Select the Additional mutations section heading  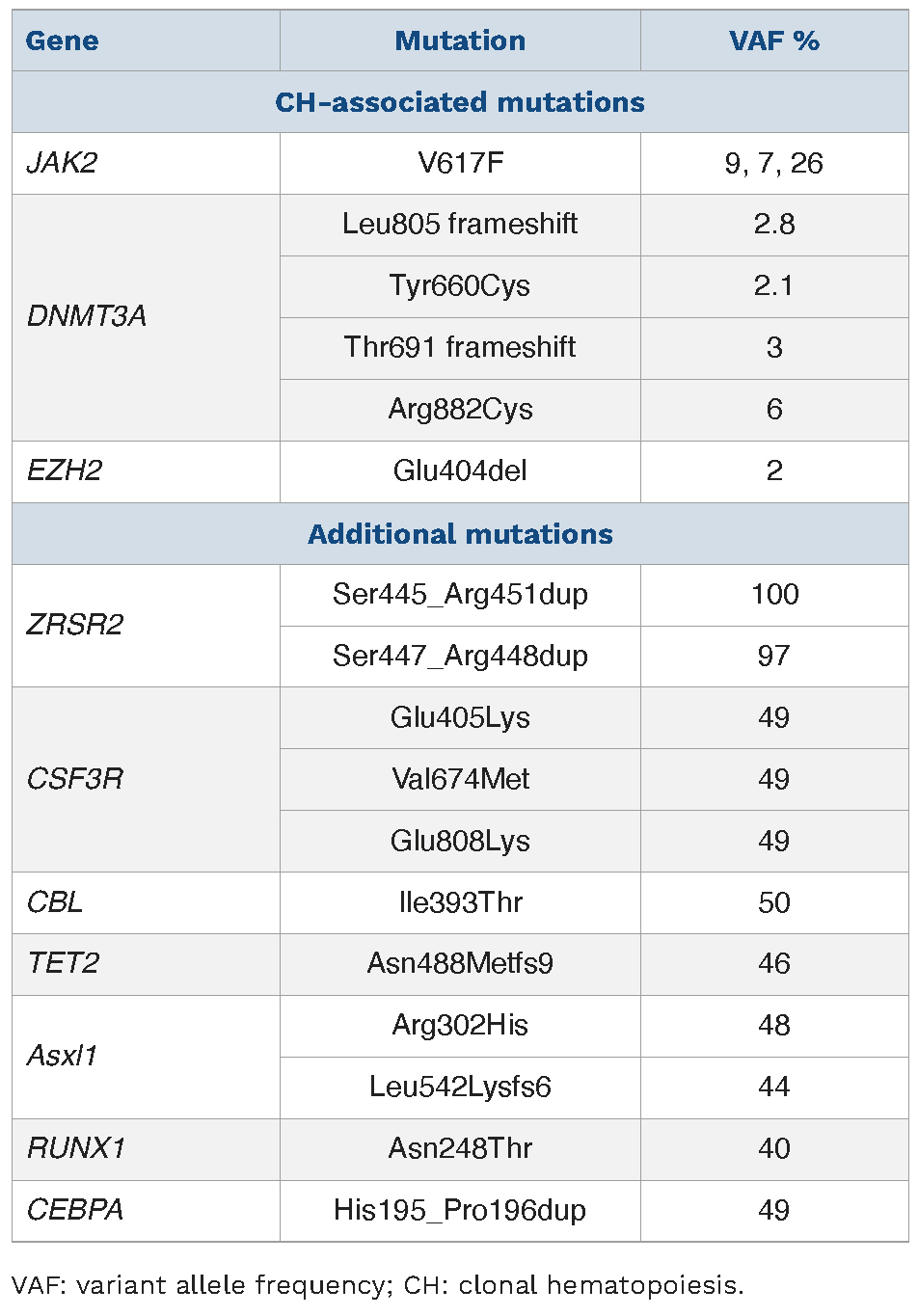pyautogui.click(x=460, y=534)
